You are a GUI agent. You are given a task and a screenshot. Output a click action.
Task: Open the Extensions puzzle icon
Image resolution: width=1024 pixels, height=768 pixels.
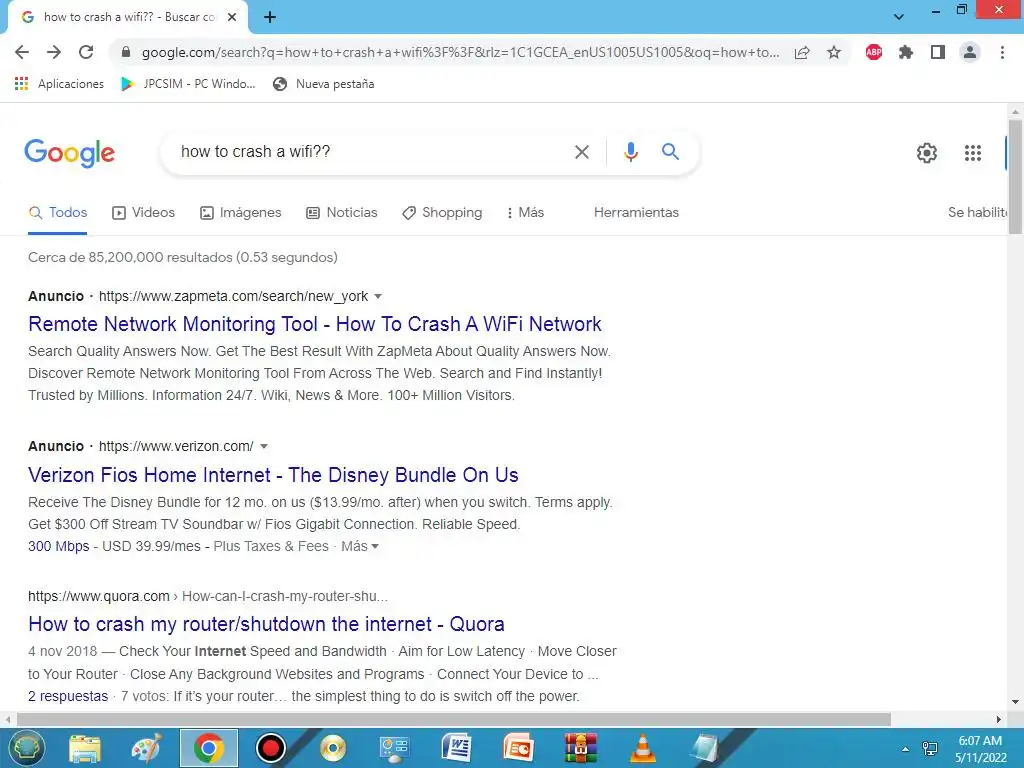click(906, 52)
